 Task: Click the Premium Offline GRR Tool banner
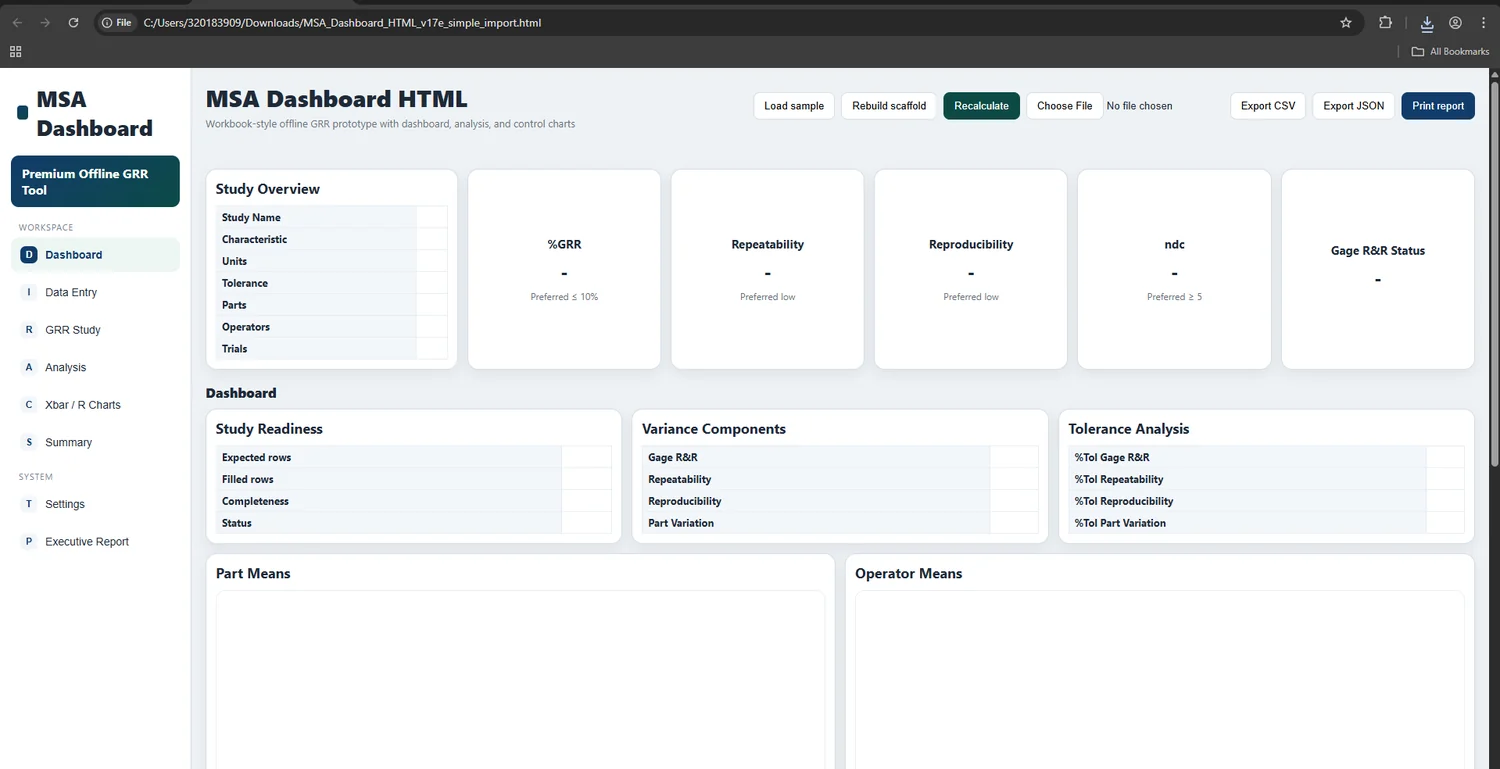(95, 181)
